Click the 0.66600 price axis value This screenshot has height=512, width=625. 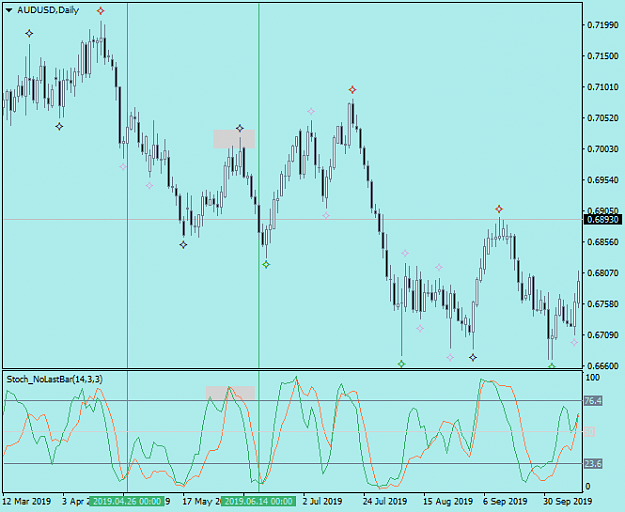tap(602, 366)
